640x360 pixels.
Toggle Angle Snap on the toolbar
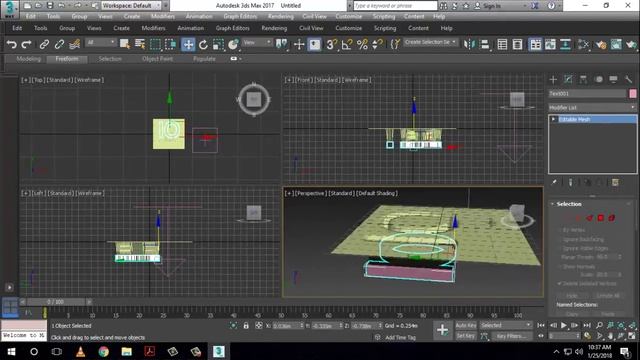coord(347,44)
